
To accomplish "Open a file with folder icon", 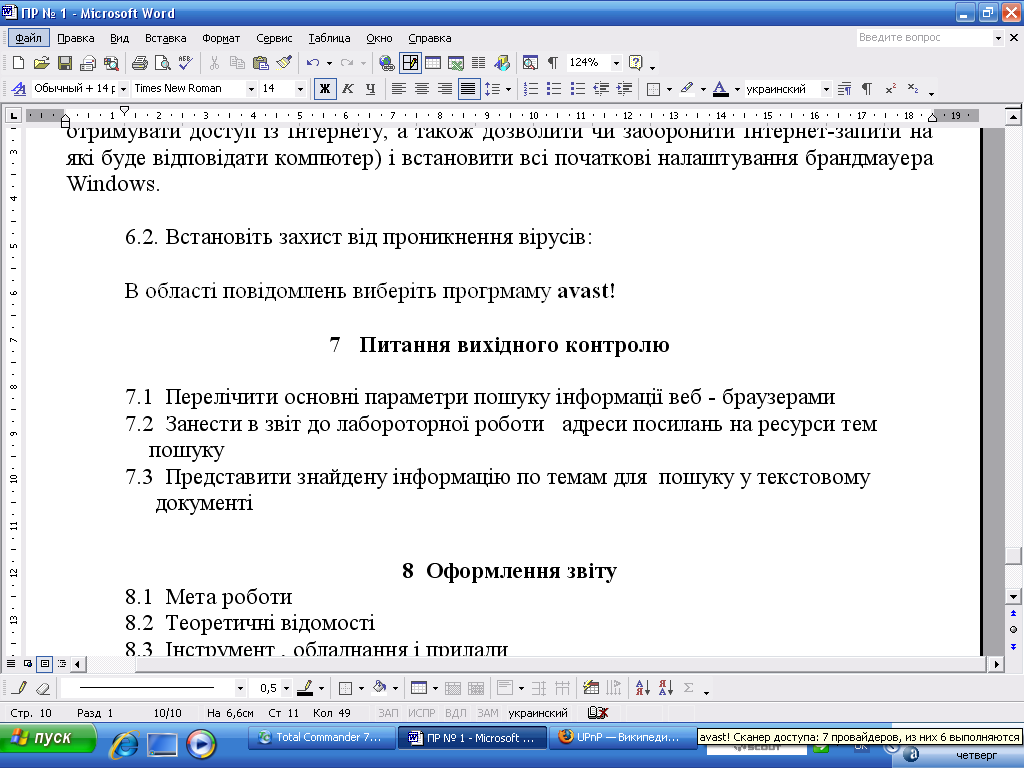I will (x=41, y=63).
